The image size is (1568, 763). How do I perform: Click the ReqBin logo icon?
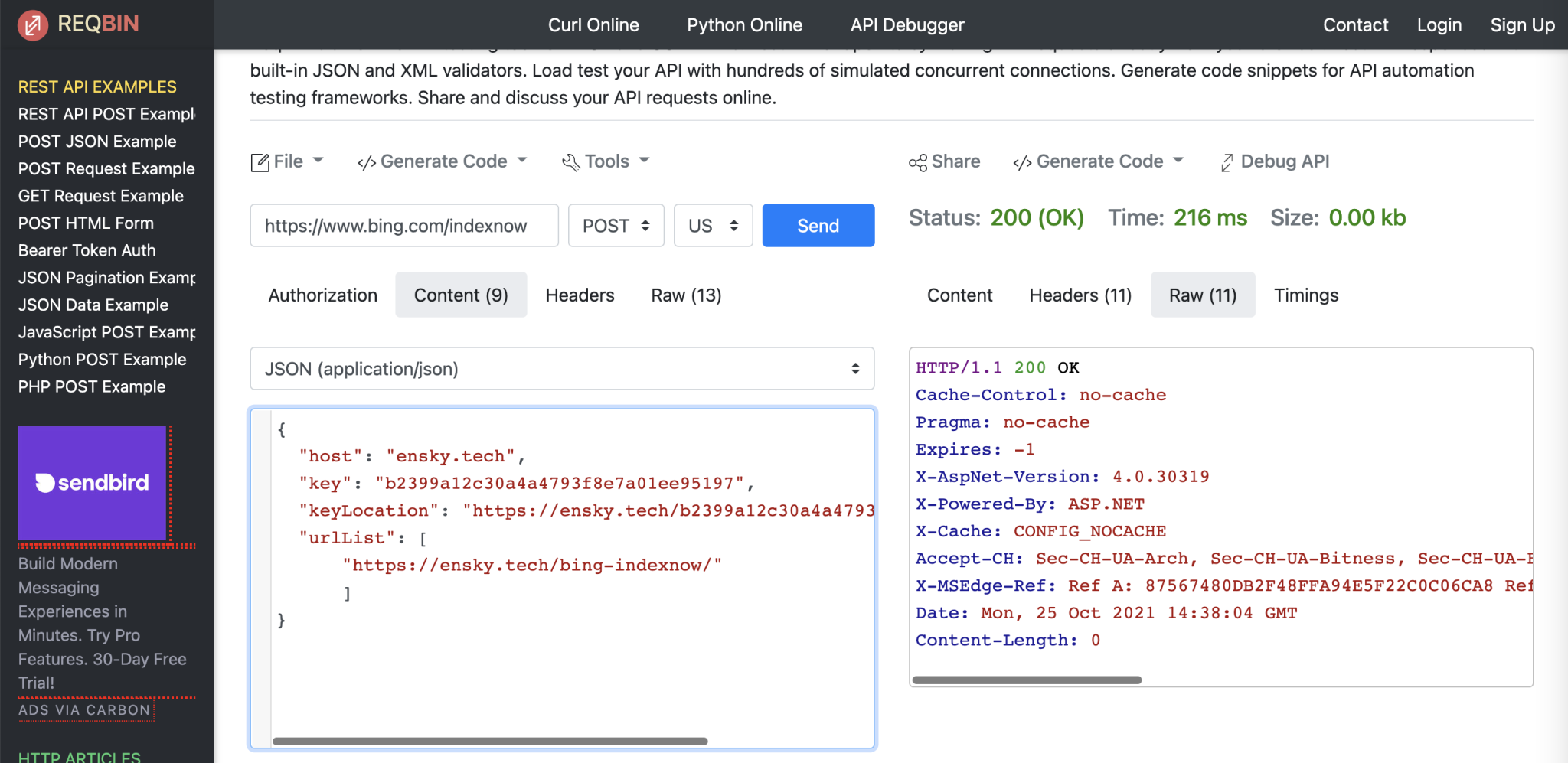pos(33,25)
